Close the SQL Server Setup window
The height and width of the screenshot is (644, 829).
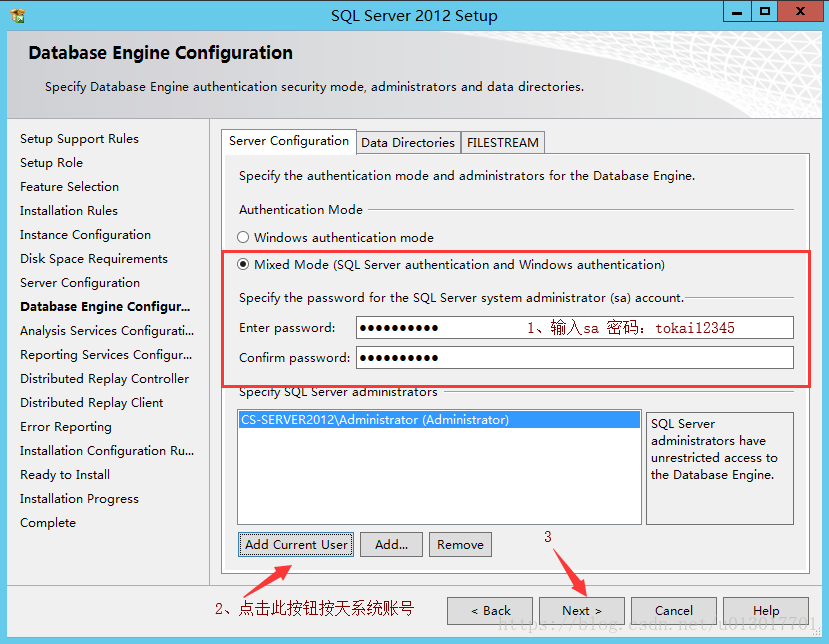800,12
